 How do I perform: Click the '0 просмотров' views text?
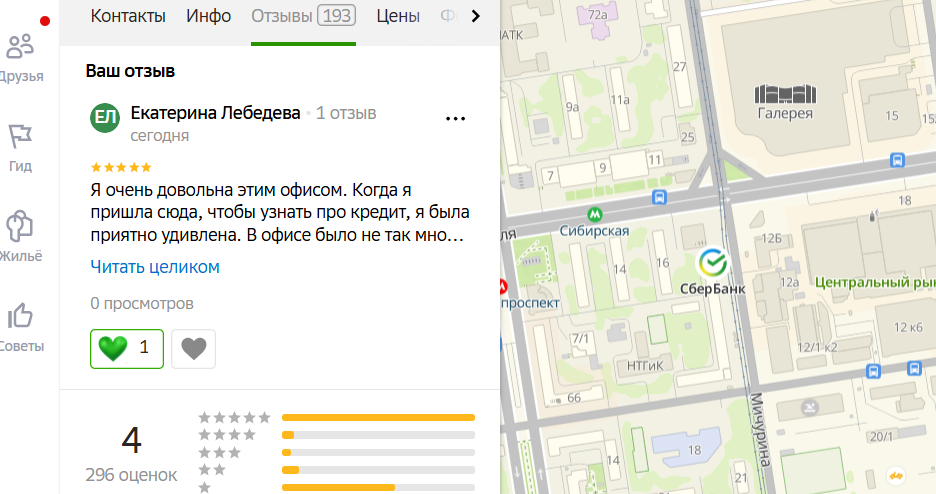(142, 303)
